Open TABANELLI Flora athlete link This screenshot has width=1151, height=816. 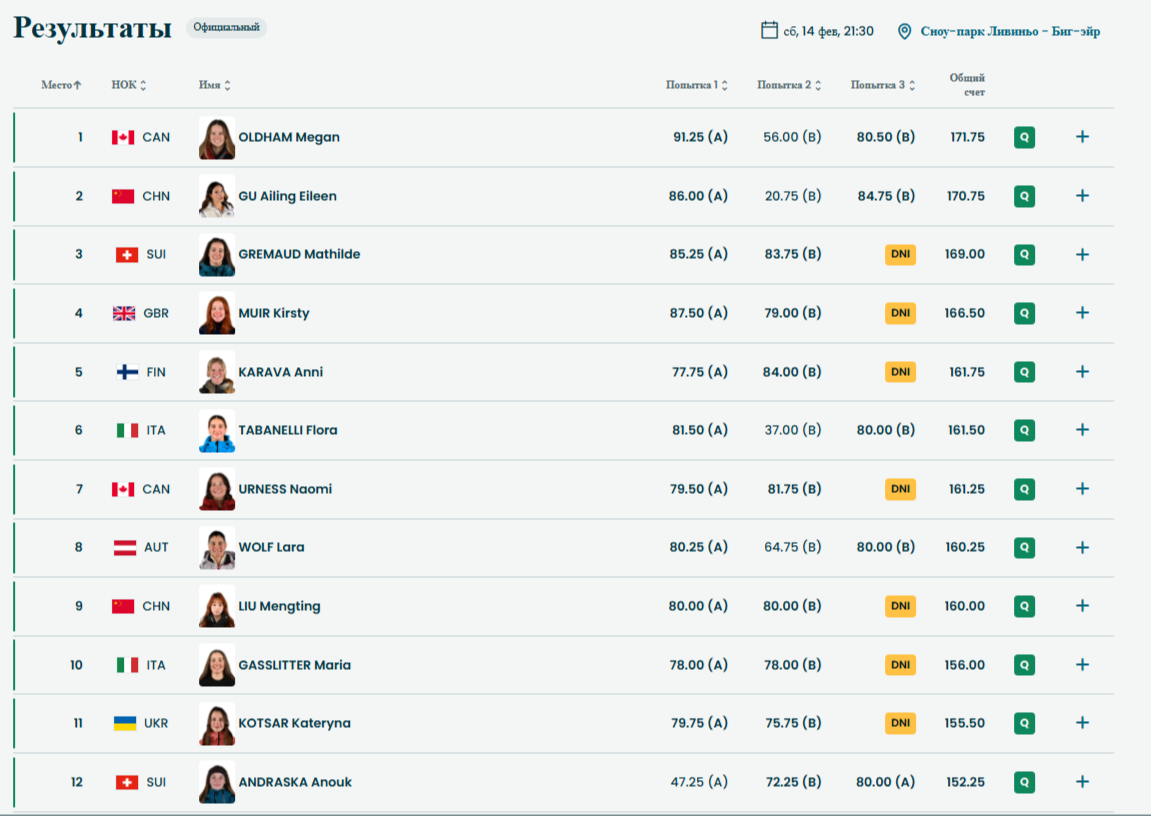click(x=287, y=430)
